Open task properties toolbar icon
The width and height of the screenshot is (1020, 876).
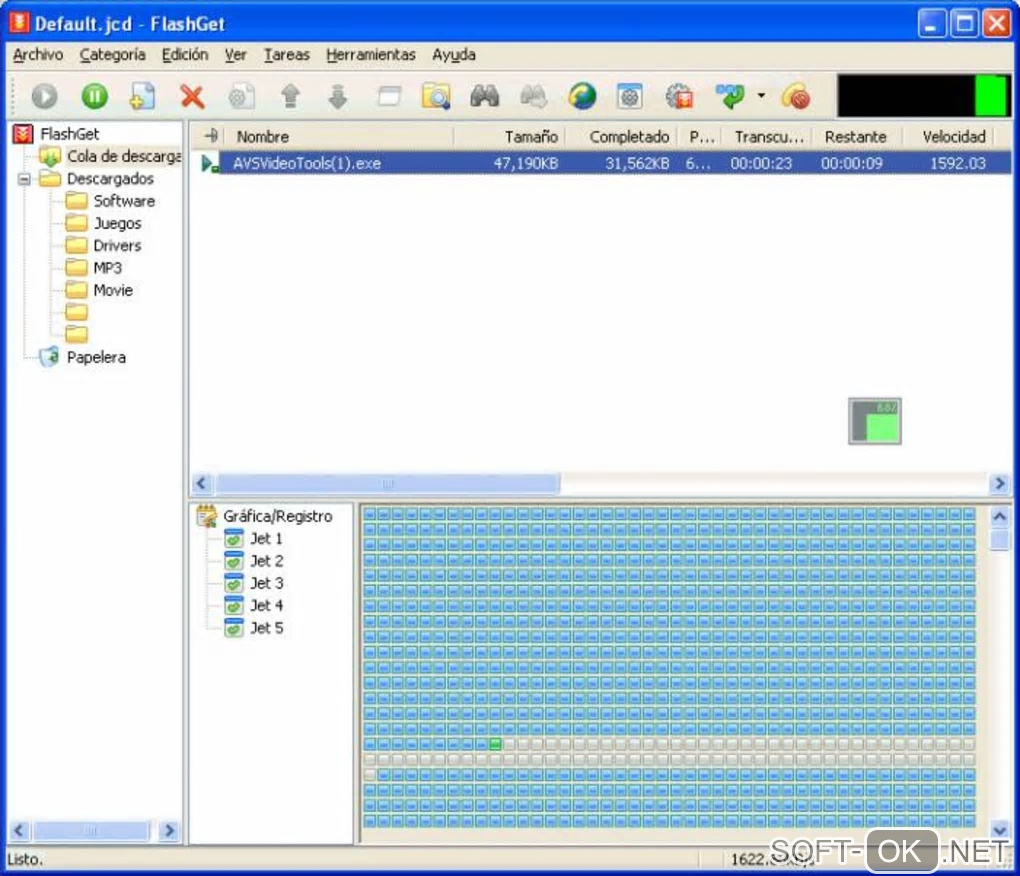click(x=241, y=96)
